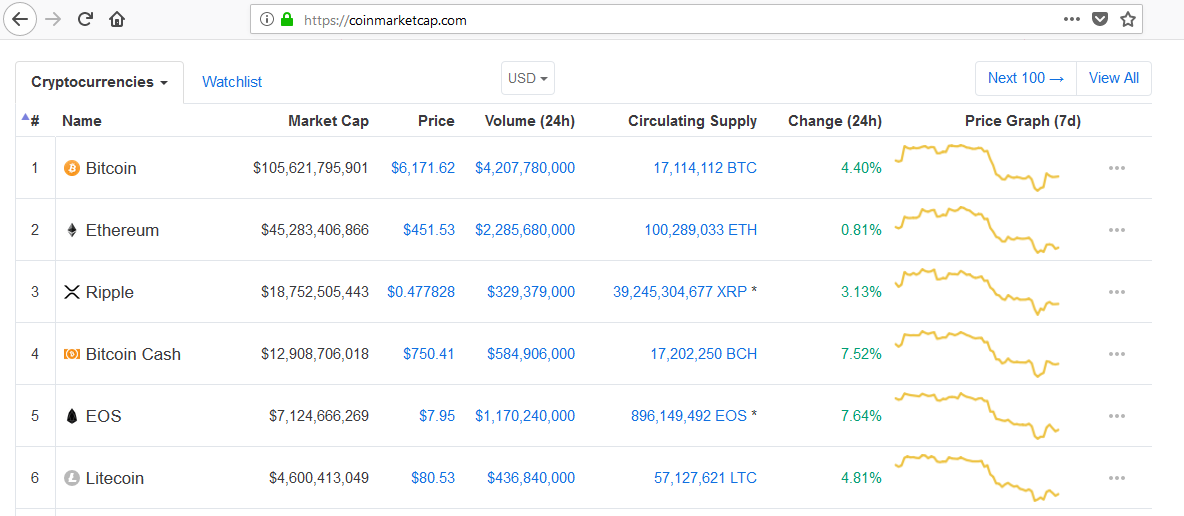Click supply 39,245,304,677 XRP
This screenshot has height=516, width=1184.
[680, 292]
